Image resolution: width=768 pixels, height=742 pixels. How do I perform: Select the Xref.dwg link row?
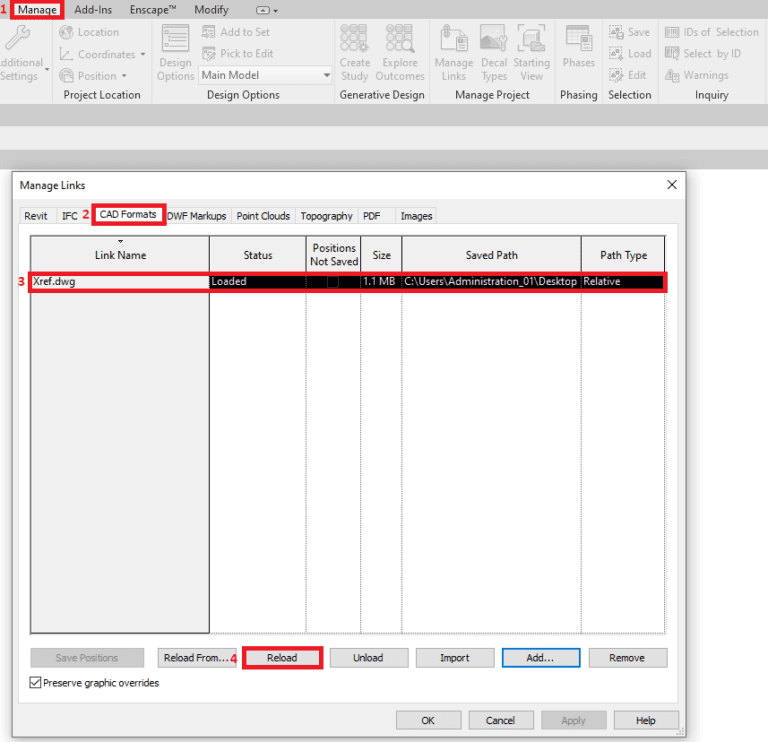(118, 282)
